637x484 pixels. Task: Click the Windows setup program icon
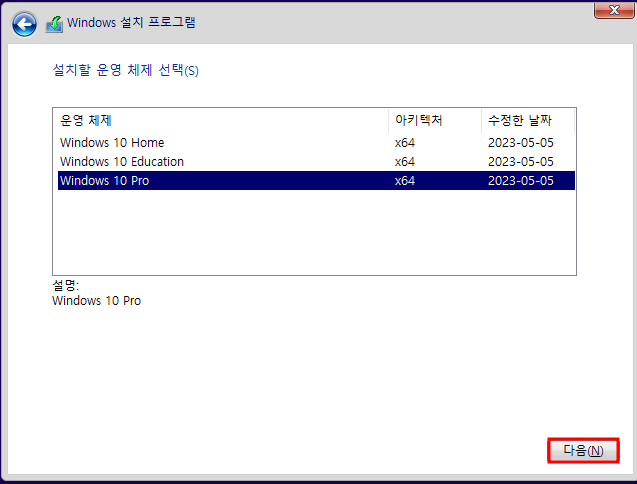coord(54,24)
